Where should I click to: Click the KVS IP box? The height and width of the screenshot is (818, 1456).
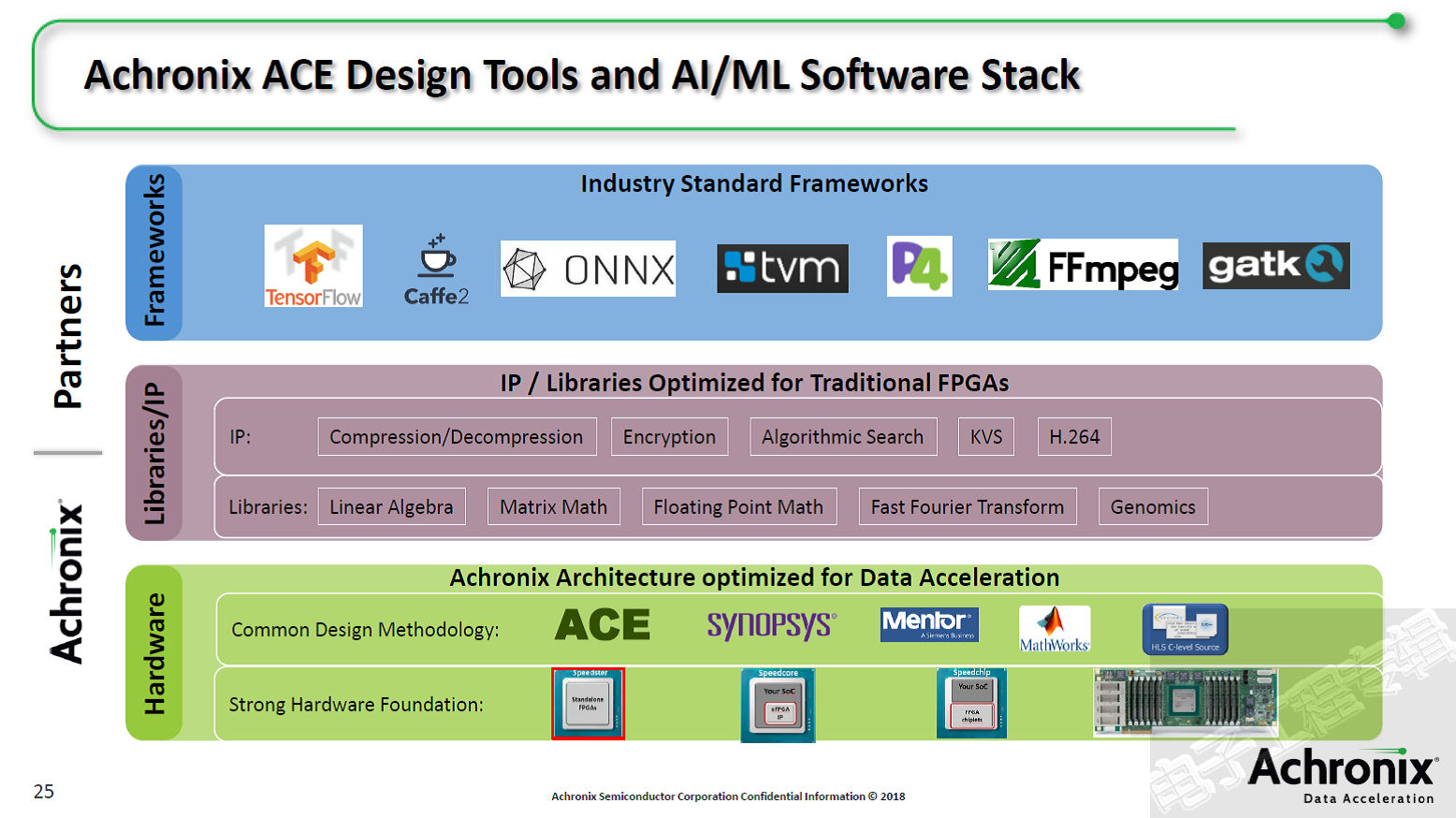pos(986,437)
